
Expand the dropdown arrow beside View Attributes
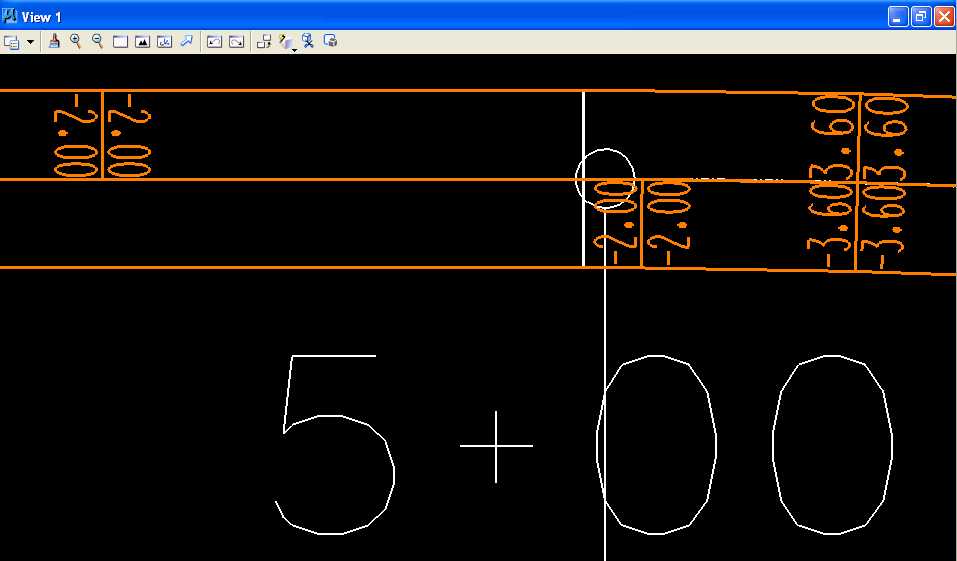click(x=30, y=42)
